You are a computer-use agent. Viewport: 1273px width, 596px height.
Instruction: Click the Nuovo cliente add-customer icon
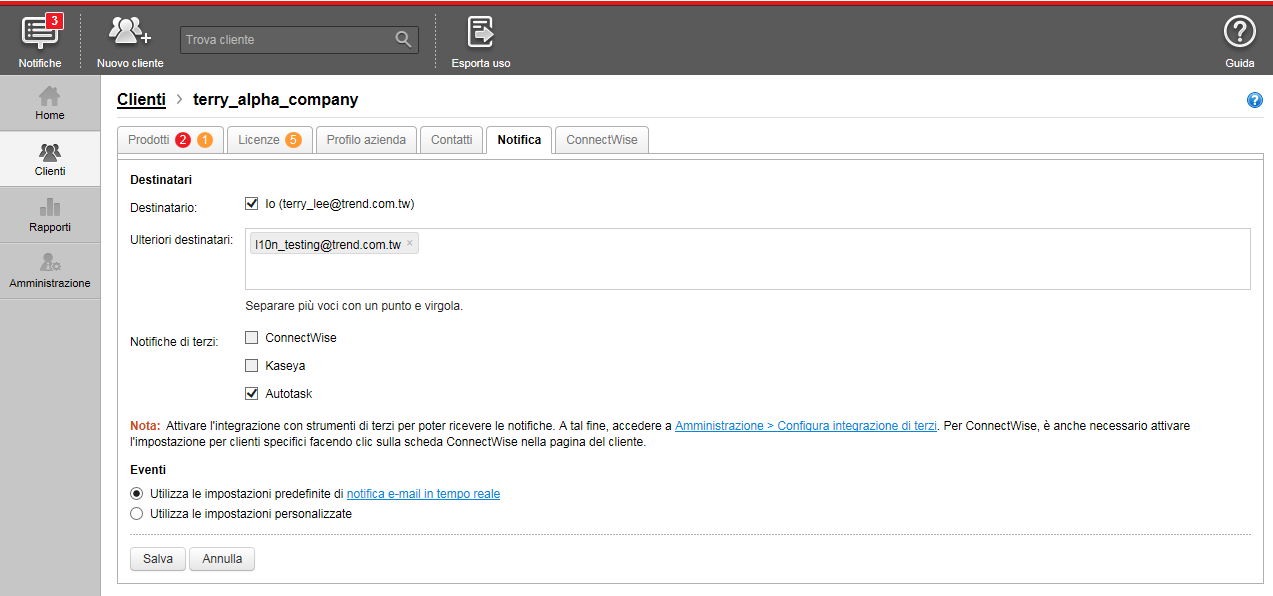pyautogui.click(x=129, y=32)
